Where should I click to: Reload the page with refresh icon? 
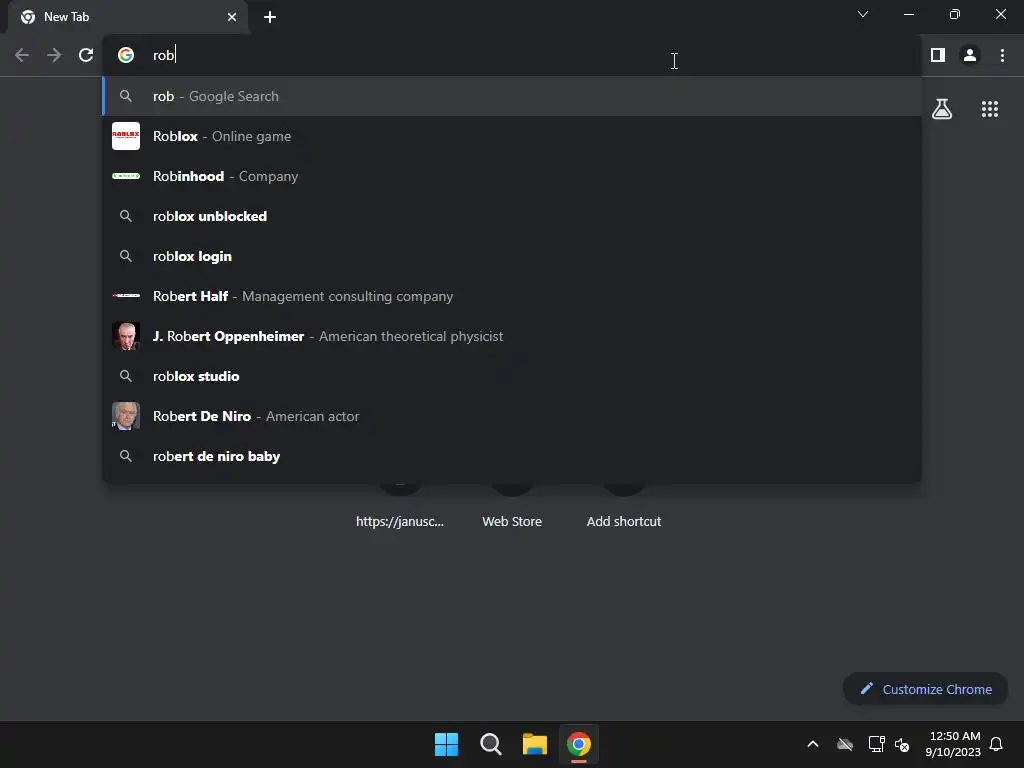pyautogui.click(x=86, y=56)
